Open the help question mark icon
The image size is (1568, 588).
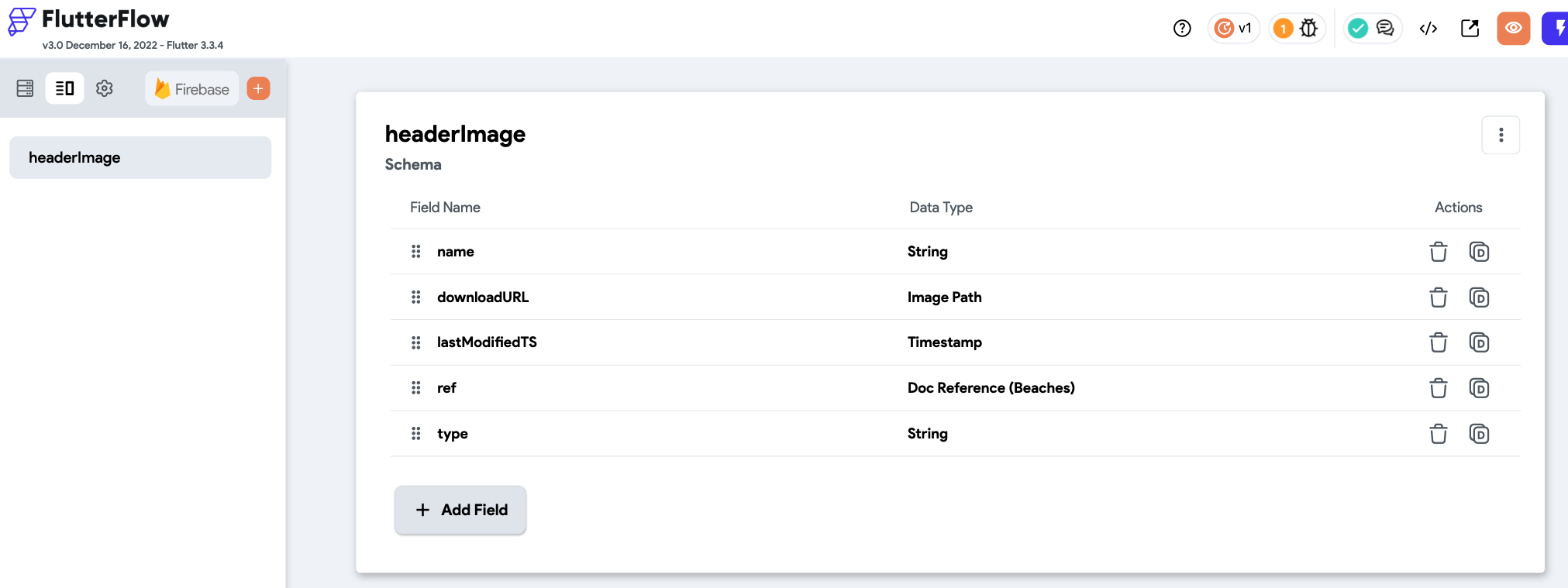[x=1182, y=29]
